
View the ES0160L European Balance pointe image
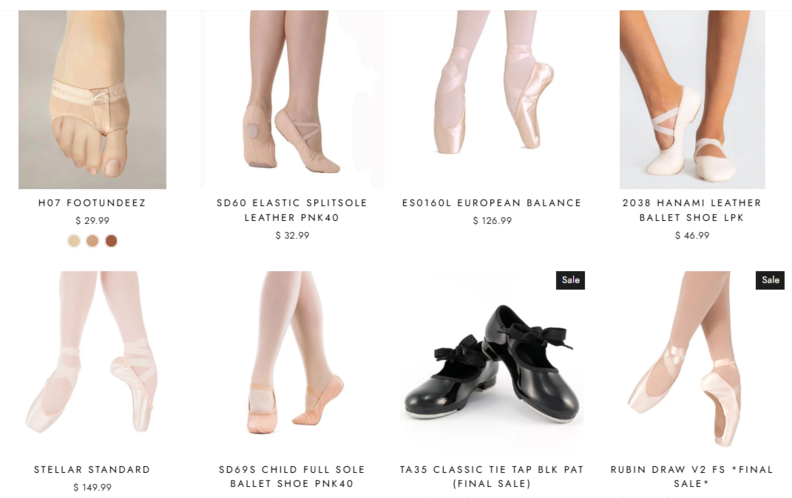492,99
